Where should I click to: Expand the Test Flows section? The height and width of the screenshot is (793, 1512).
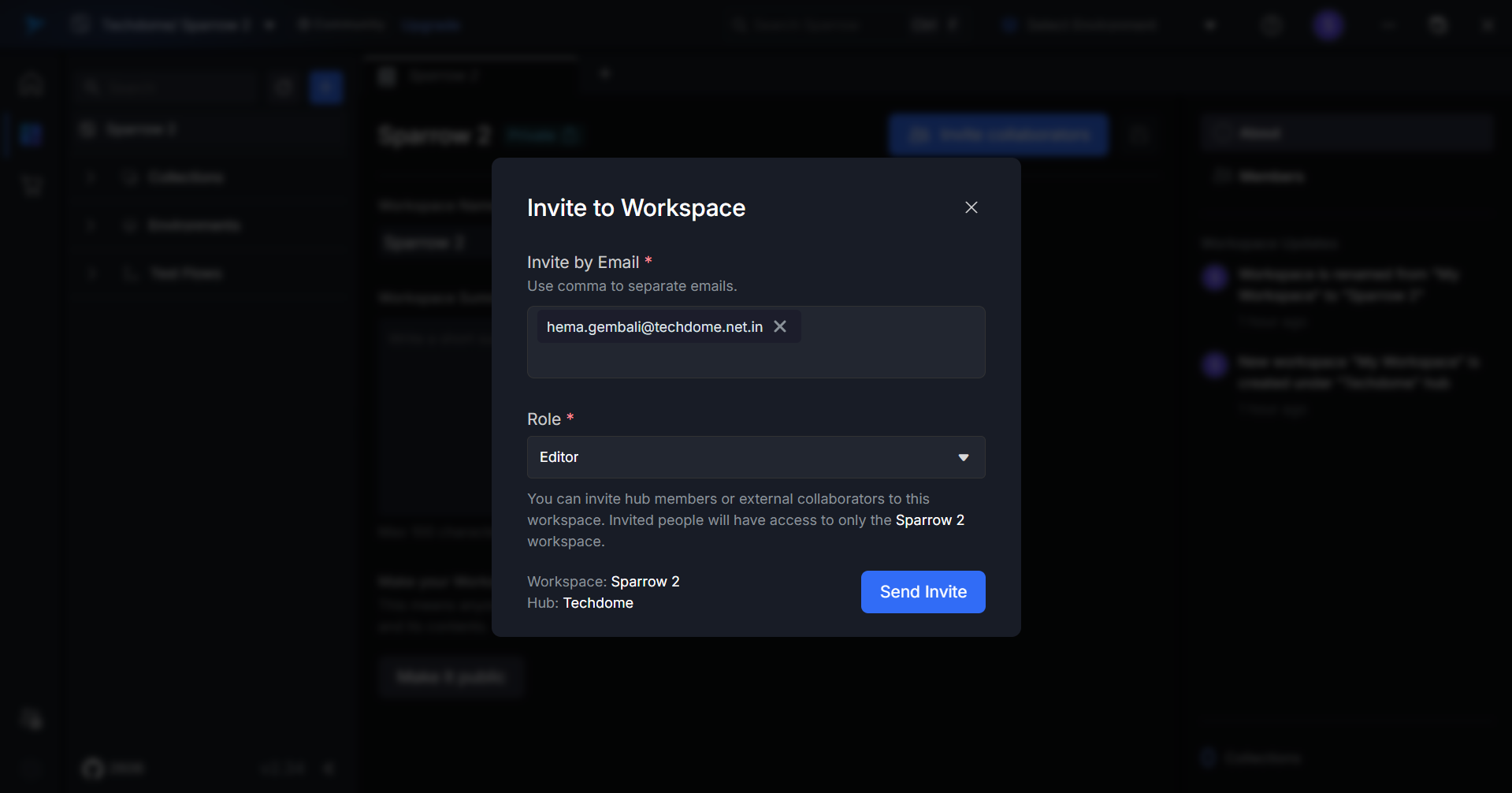tap(90, 273)
